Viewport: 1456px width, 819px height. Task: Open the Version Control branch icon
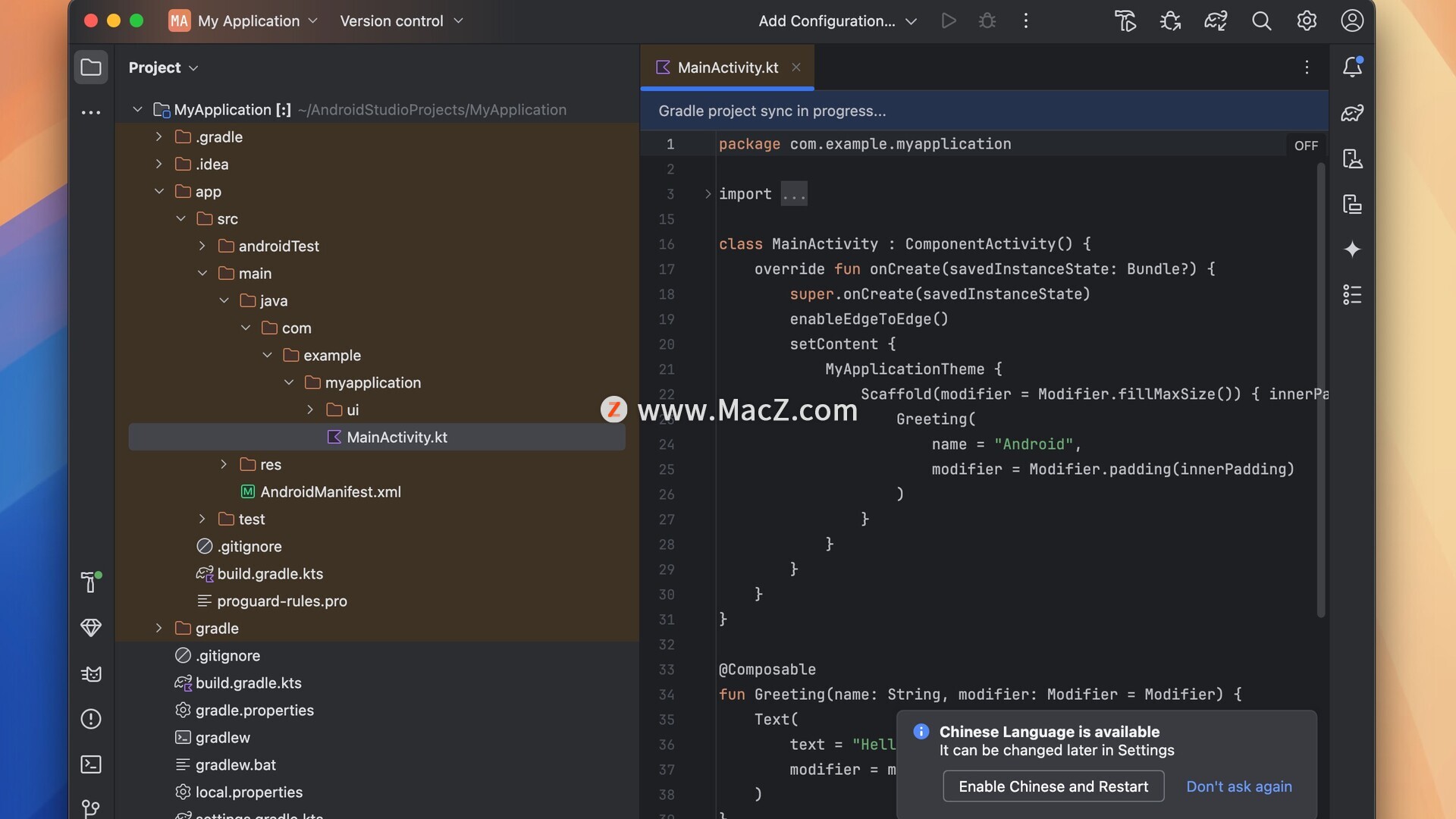91,808
